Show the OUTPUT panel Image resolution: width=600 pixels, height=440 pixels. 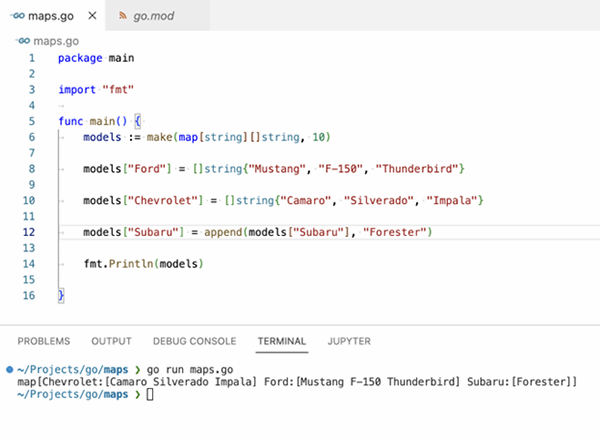[111, 341]
